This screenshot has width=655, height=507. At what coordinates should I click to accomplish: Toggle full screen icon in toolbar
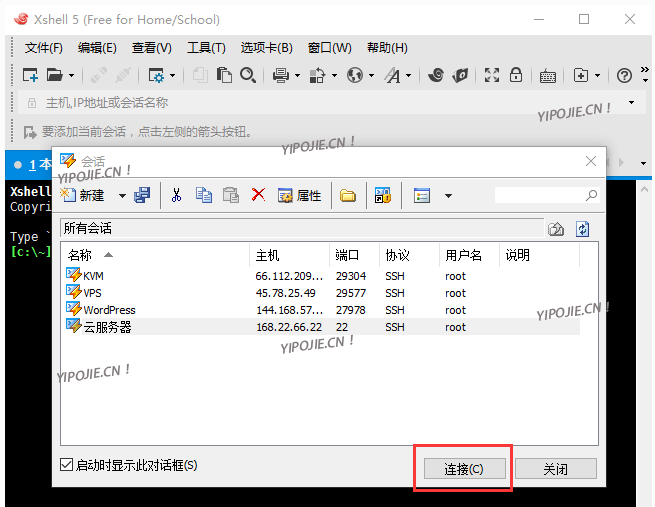tap(492, 75)
